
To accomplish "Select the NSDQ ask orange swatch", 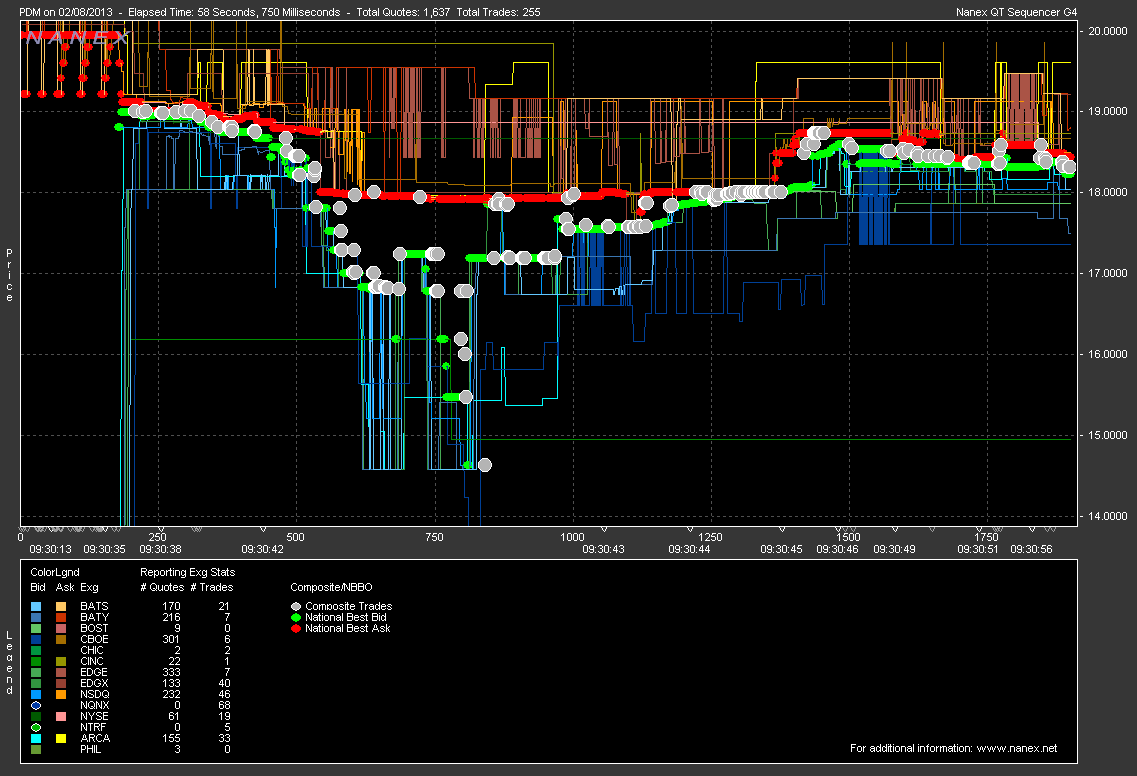I will 61,694.
